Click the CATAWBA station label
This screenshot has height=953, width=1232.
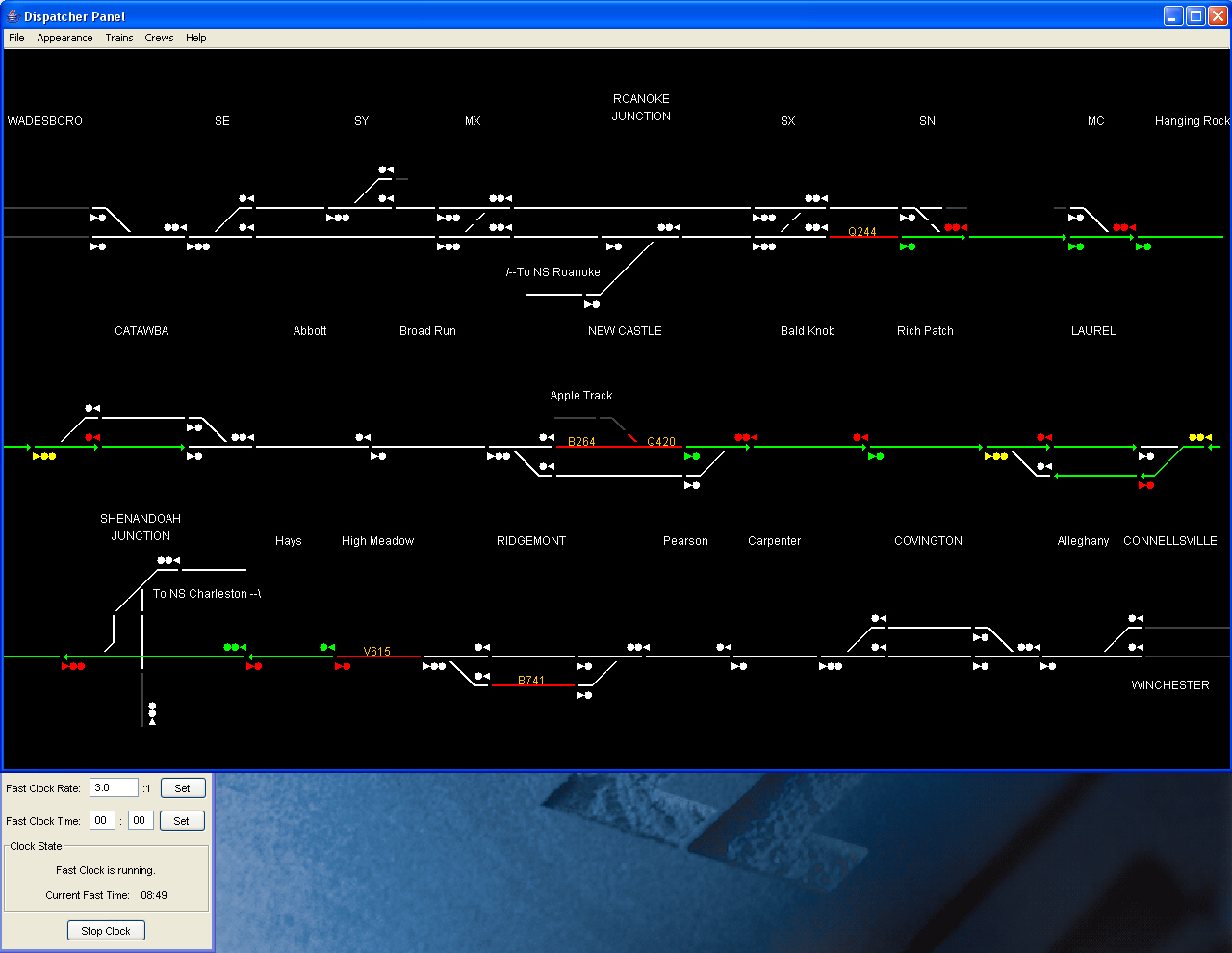(141, 331)
